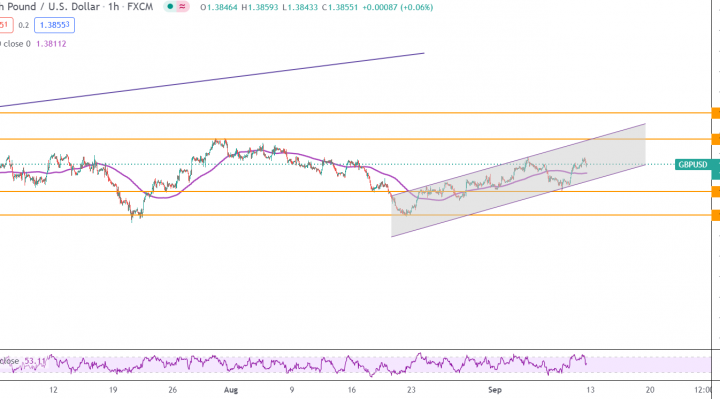Select the lowest orange horizontal support line
This screenshot has width=720, height=399.
coord(356,215)
